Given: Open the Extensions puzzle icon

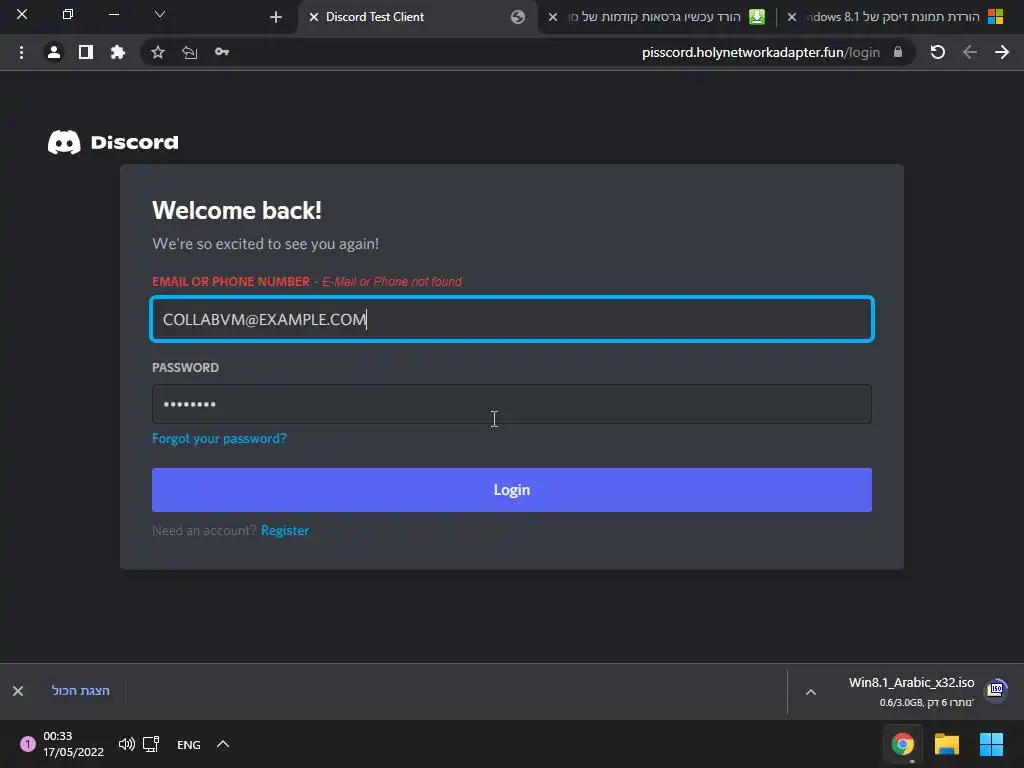Looking at the screenshot, I should [118, 52].
